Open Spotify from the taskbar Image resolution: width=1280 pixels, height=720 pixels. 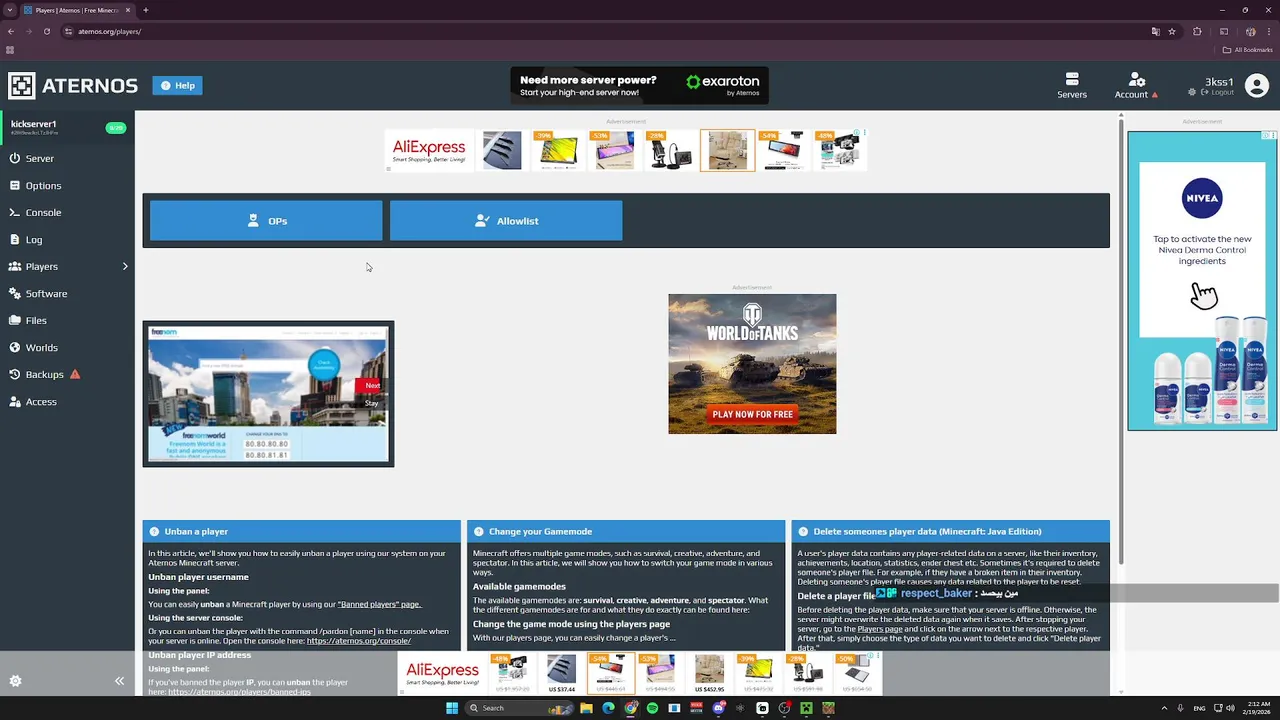(653, 708)
